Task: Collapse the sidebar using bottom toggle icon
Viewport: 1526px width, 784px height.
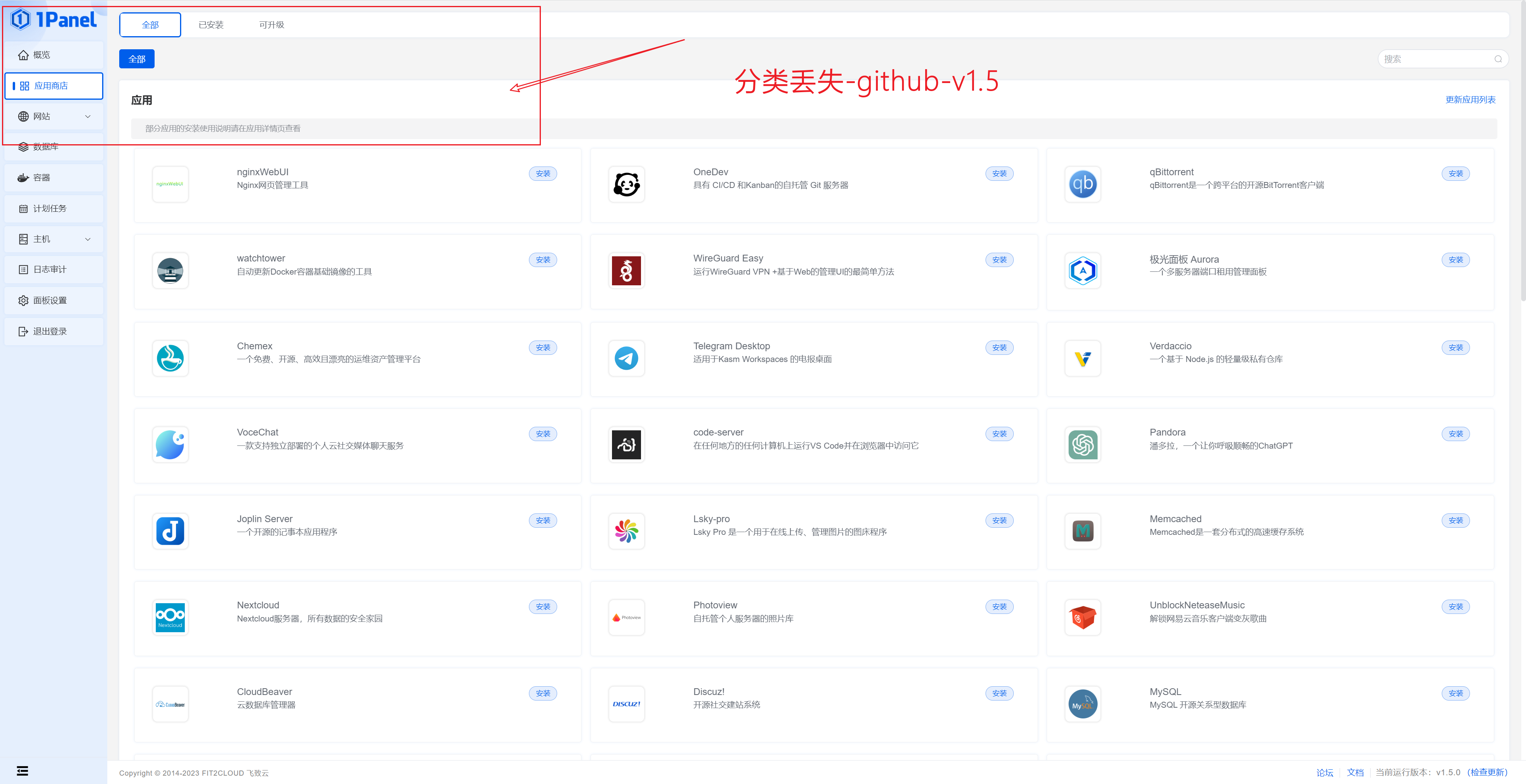Action: tap(22, 770)
